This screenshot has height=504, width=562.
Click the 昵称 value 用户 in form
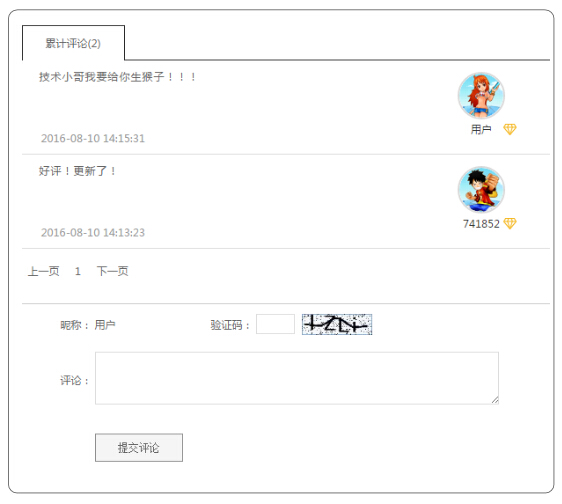pos(105,325)
